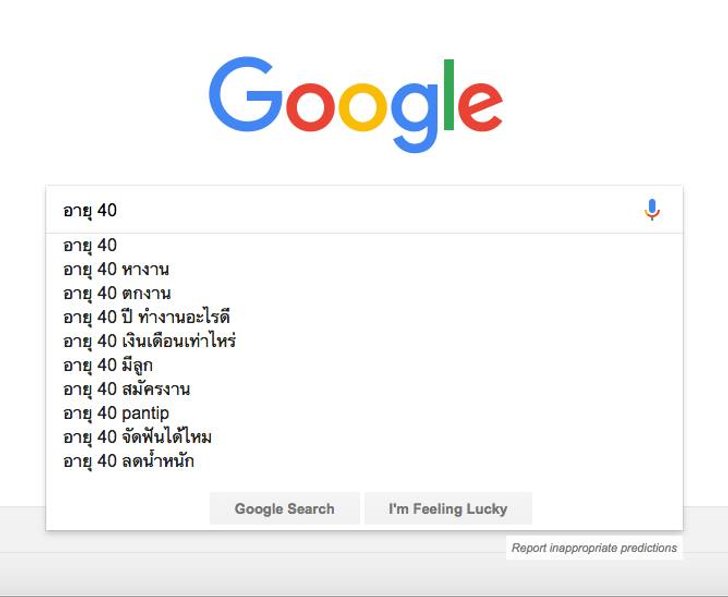728x597 pixels.
Task: Select suggestion อายุ 40 จัดฟันได้ไหม
Action: point(364,437)
